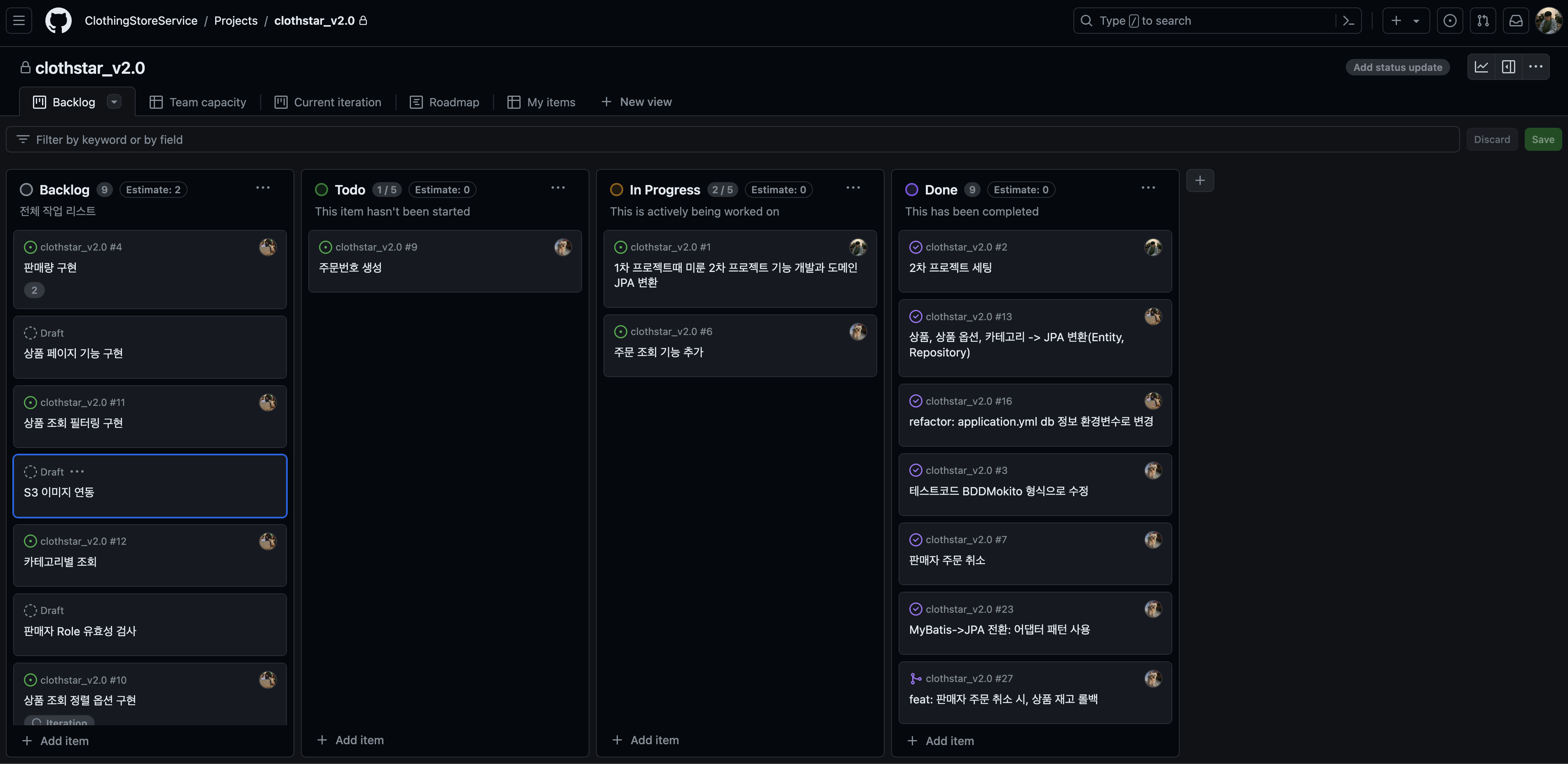Open Done column three-dot menu
Screen dimensions: 1568x764
pyautogui.click(x=1148, y=188)
